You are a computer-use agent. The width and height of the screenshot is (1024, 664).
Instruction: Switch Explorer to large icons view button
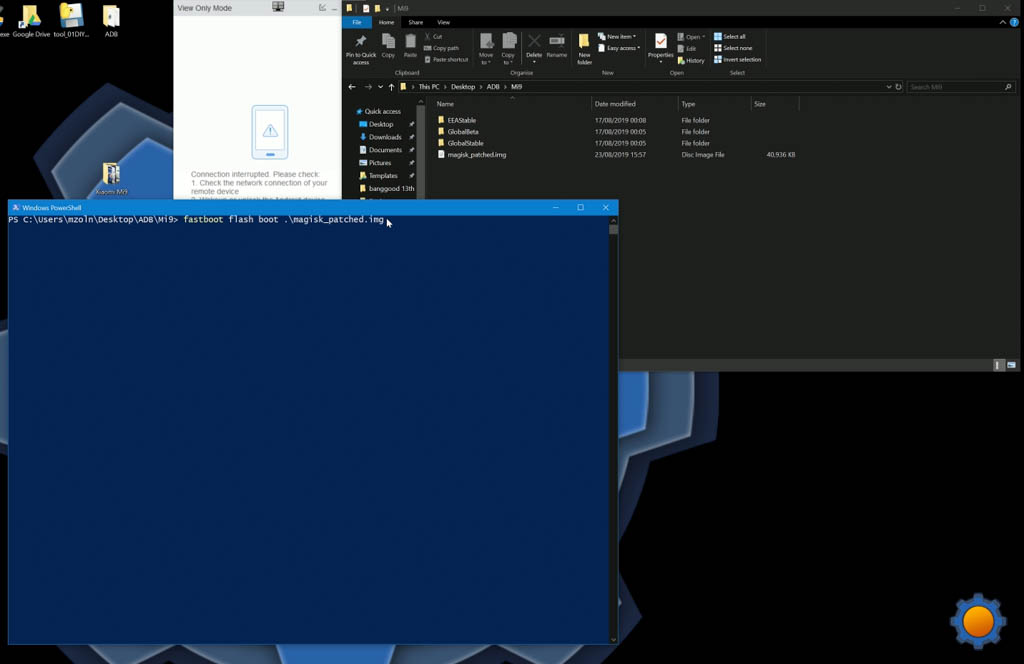pyautogui.click(x=1011, y=366)
